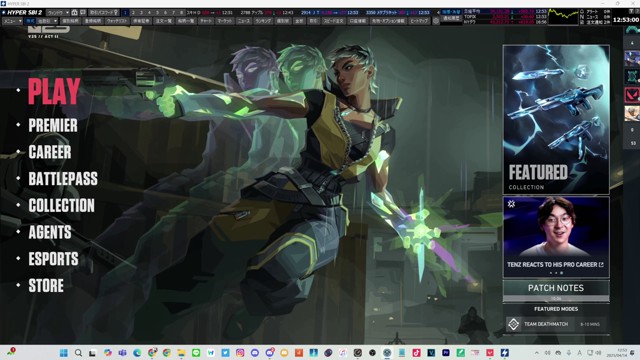The image size is (640, 360).
Task: Click the message icon in Hyper SBI toolbar
Action: click(x=83, y=12)
